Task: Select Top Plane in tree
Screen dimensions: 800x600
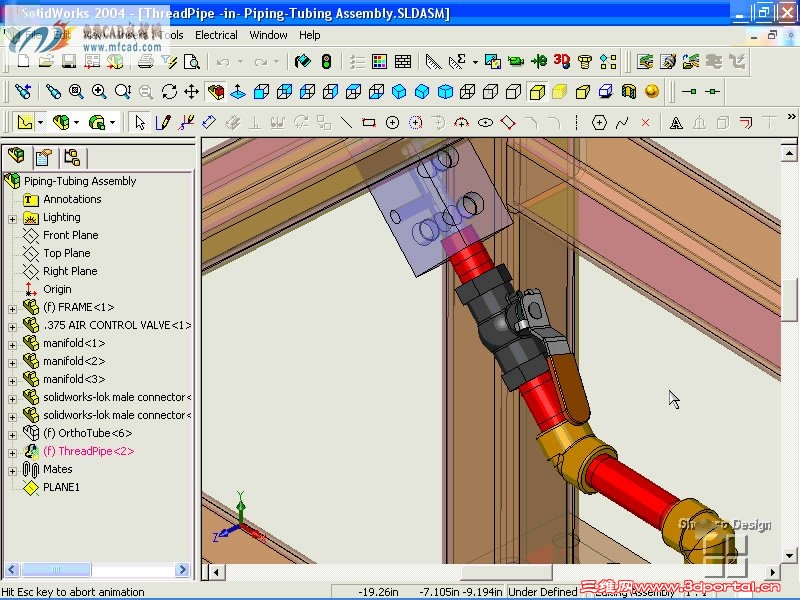Action: click(x=67, y=253)
